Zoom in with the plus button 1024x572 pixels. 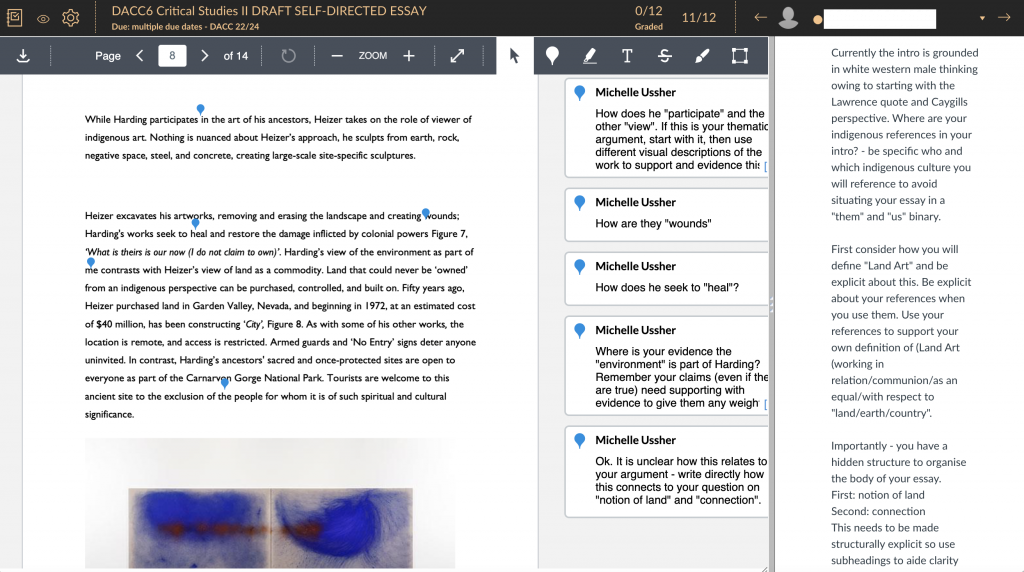(409, 56)
